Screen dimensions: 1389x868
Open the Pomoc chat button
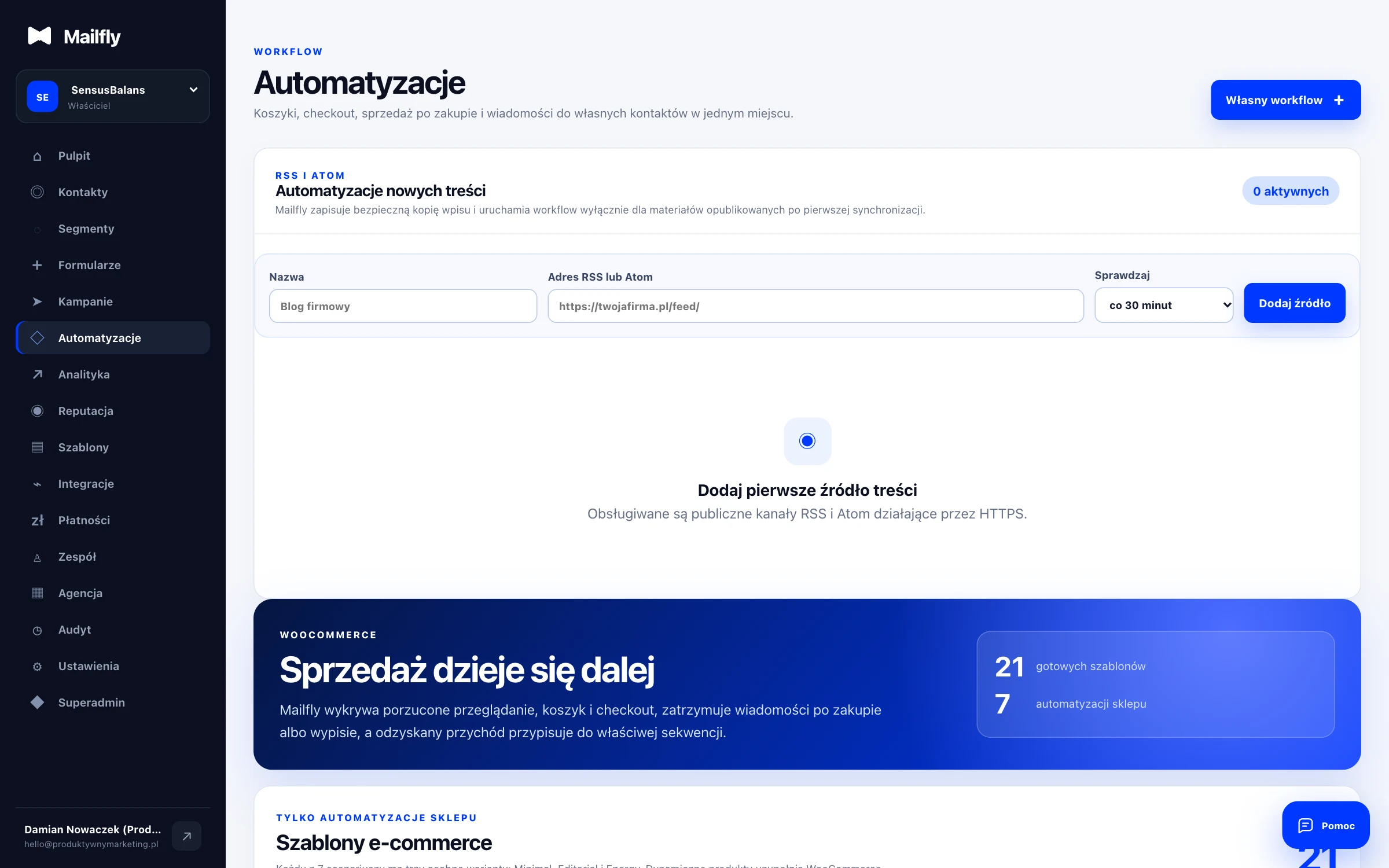[1325, 825]
